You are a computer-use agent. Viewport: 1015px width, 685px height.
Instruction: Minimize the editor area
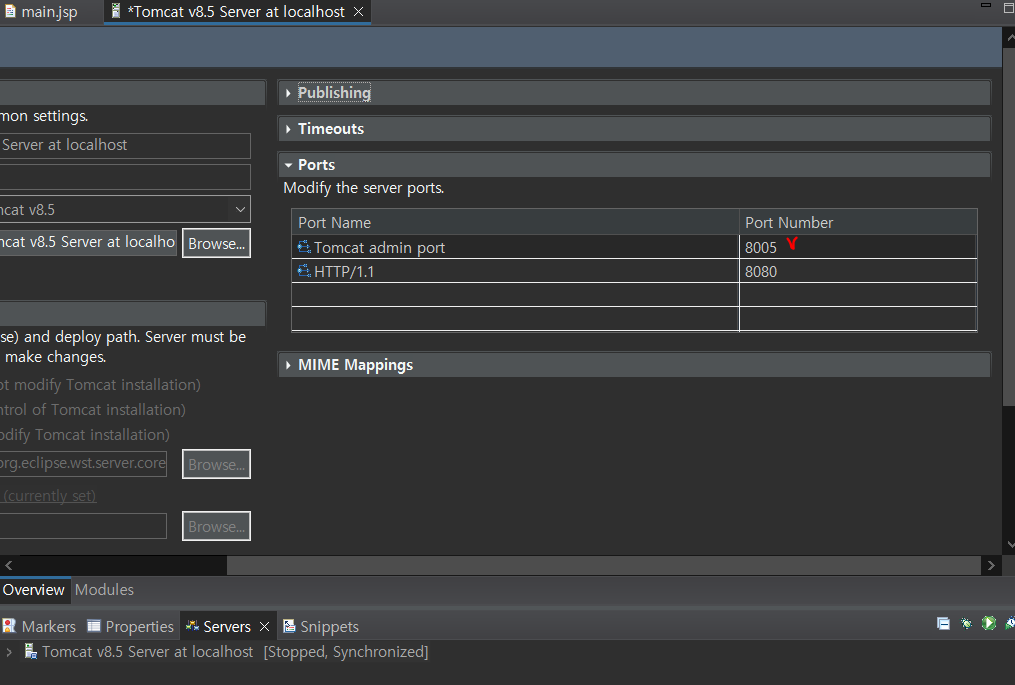[x=986, y=5]
